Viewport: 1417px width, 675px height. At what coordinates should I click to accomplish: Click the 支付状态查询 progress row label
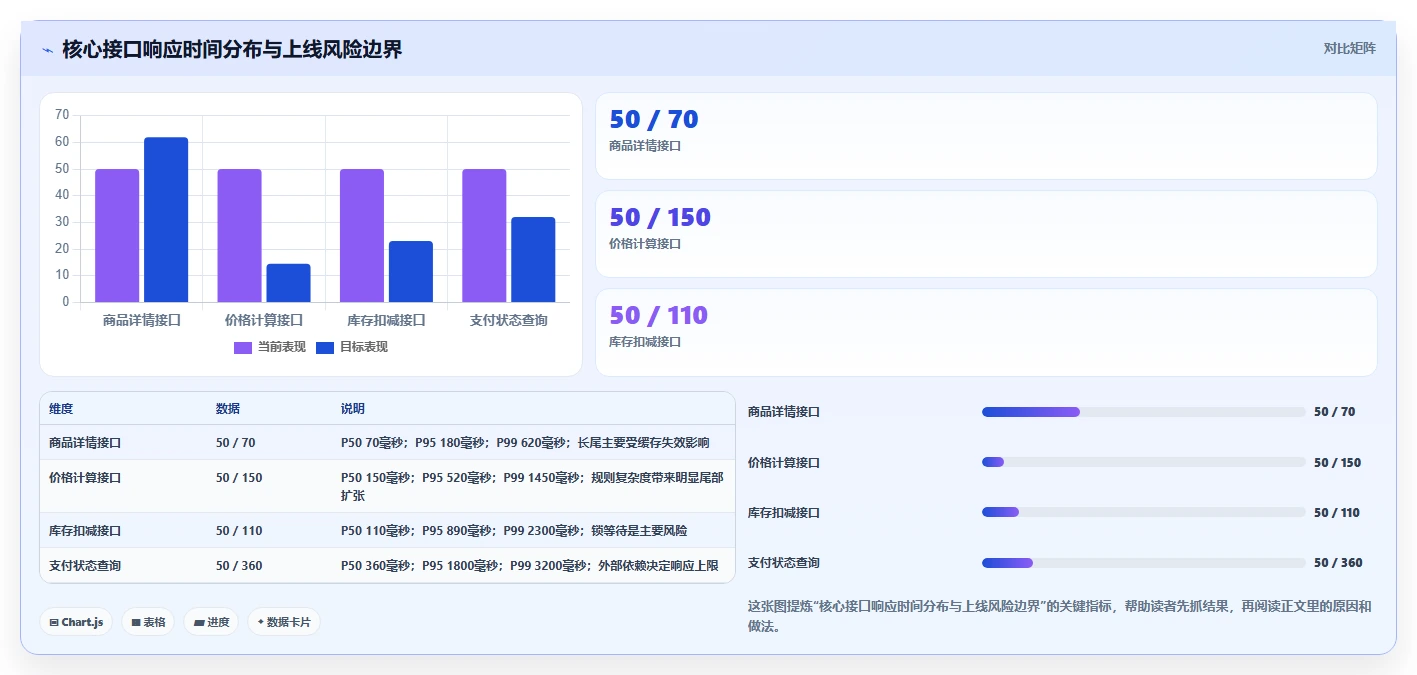point(784,563)
